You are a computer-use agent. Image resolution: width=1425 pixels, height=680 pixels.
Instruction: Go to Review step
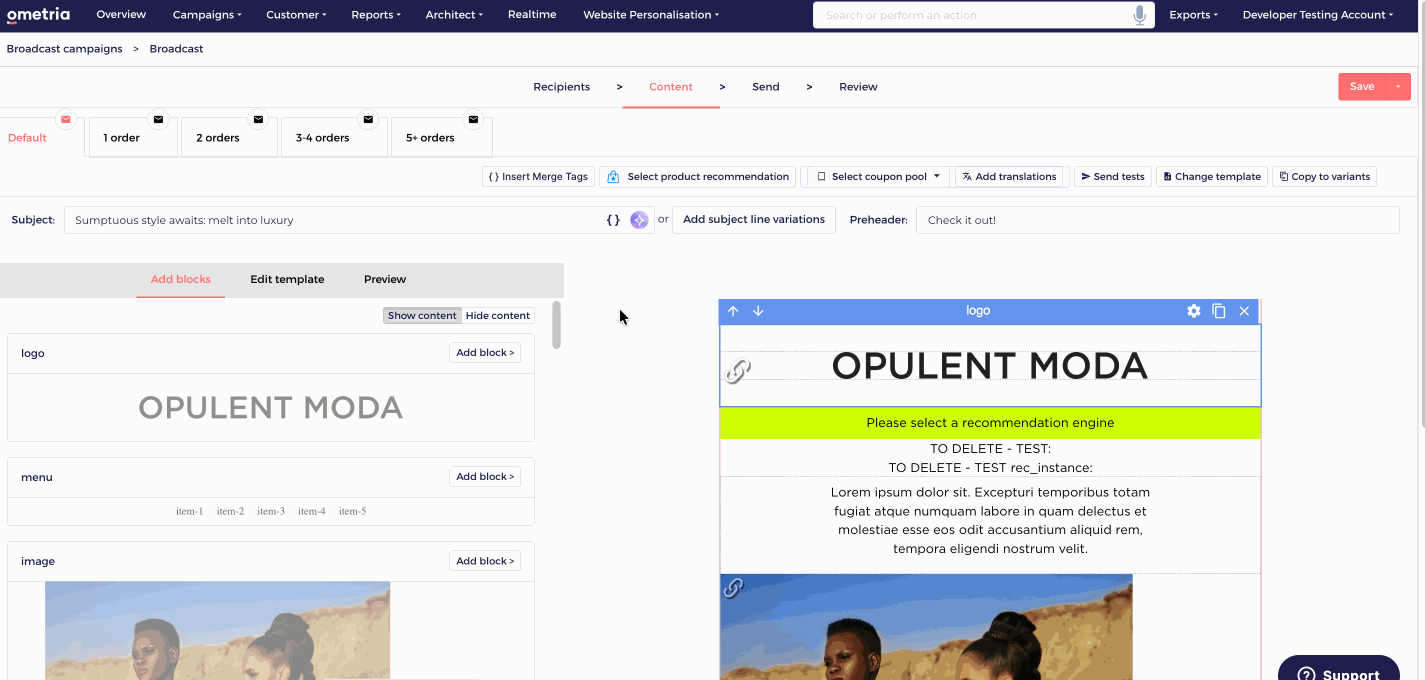(x=858, y=87)
